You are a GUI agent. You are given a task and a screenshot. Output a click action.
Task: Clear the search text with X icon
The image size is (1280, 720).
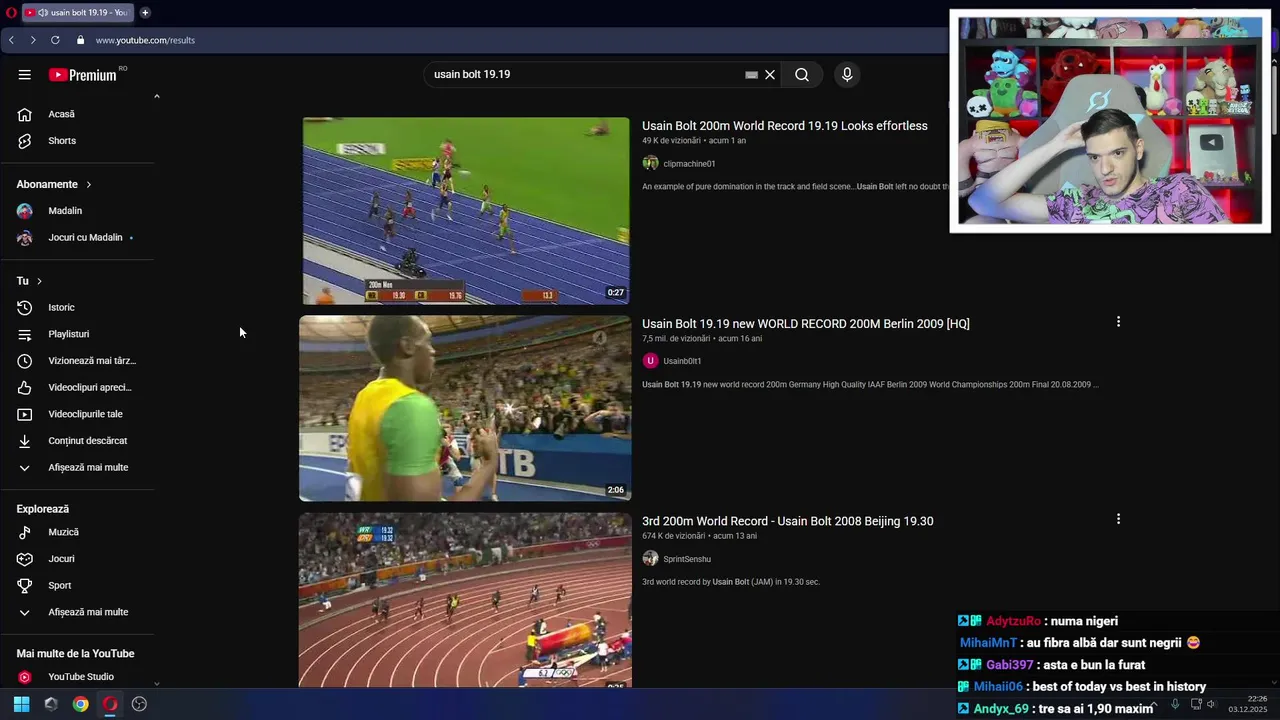(770, 75)
